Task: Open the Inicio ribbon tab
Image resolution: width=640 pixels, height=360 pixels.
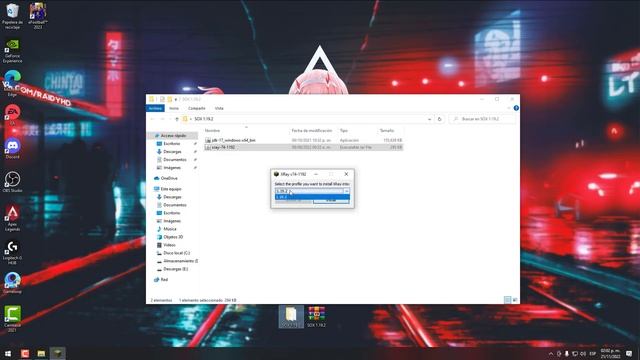Action: [174, 108]
